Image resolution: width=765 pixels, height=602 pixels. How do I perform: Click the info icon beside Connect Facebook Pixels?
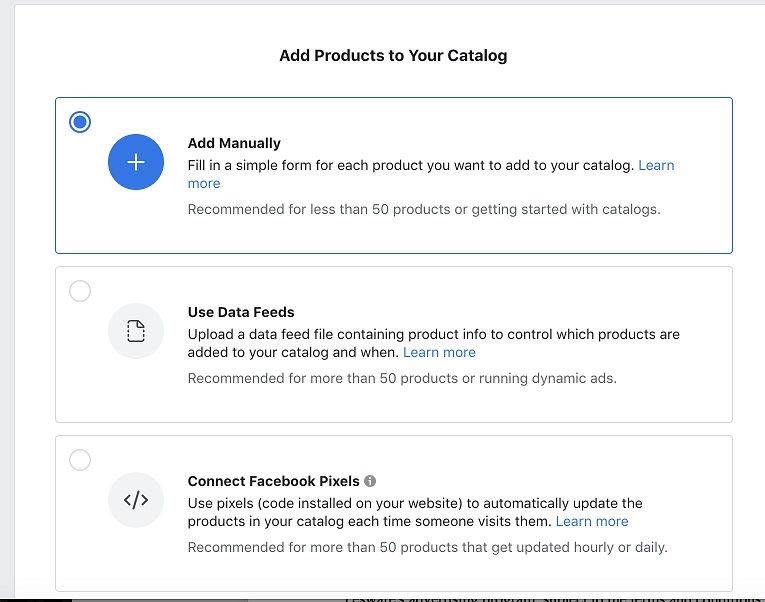click(x=370, y=481)
